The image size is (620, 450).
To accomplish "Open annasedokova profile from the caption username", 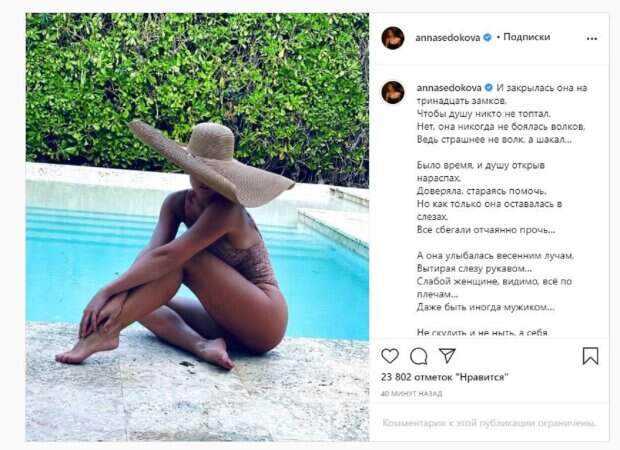I will click(x=449, y=88).
